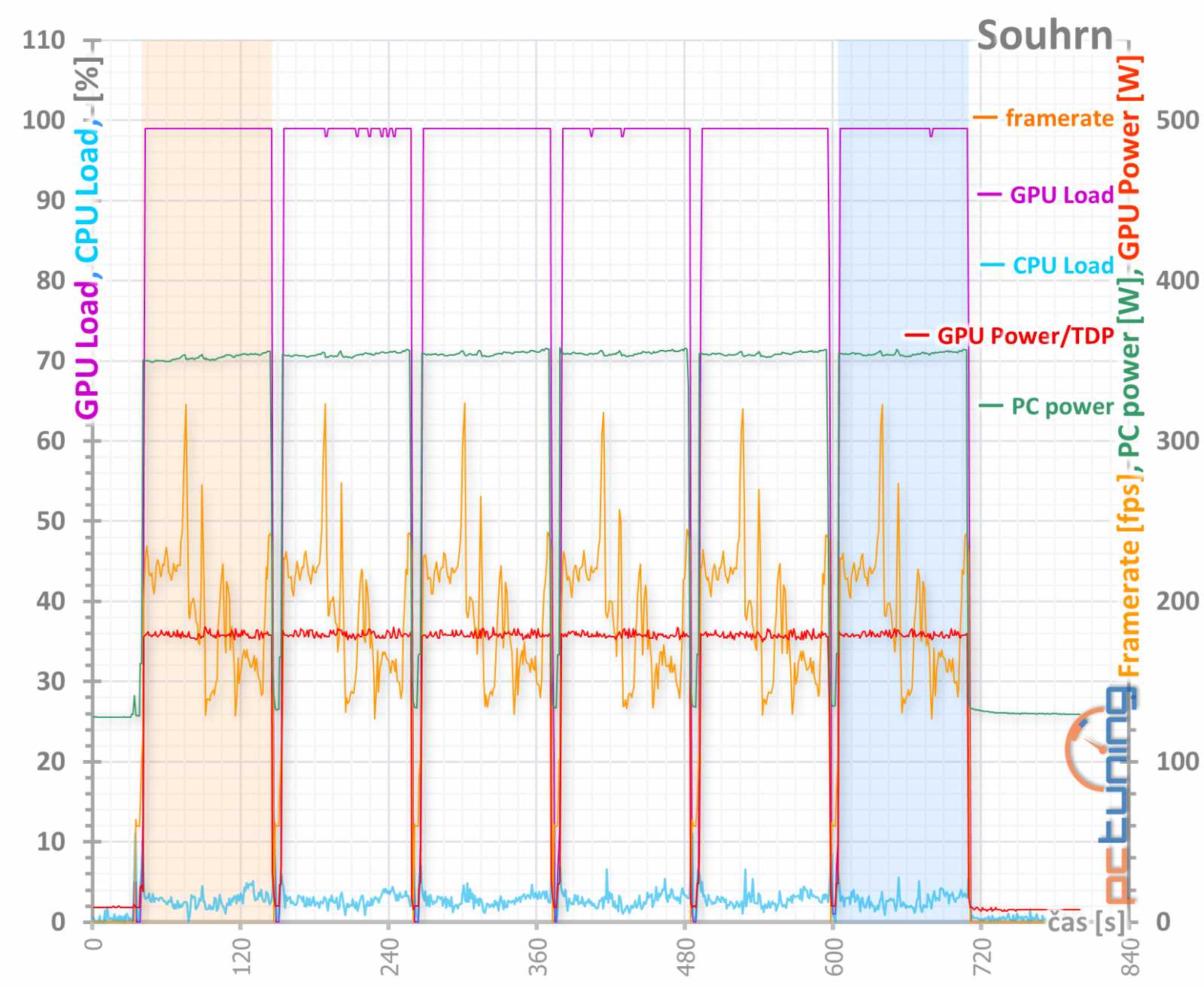The width and height of the screenshot is (1204, 988).
Task: Click the left axis value 80
Action: click(x=51, y=280)
